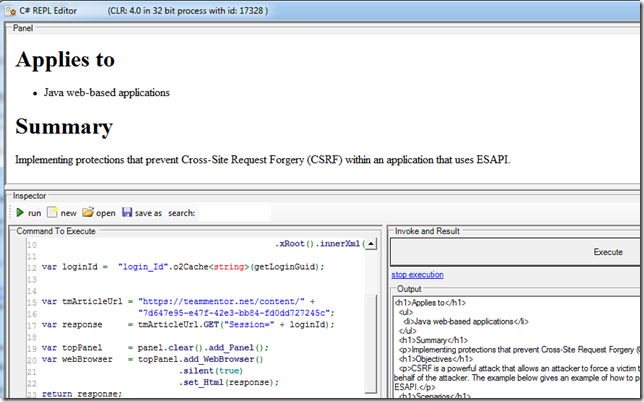
Task: Click the code editor's vertical scrollbar up arrow
Action: pyautogui.click(x=370, y=244)
